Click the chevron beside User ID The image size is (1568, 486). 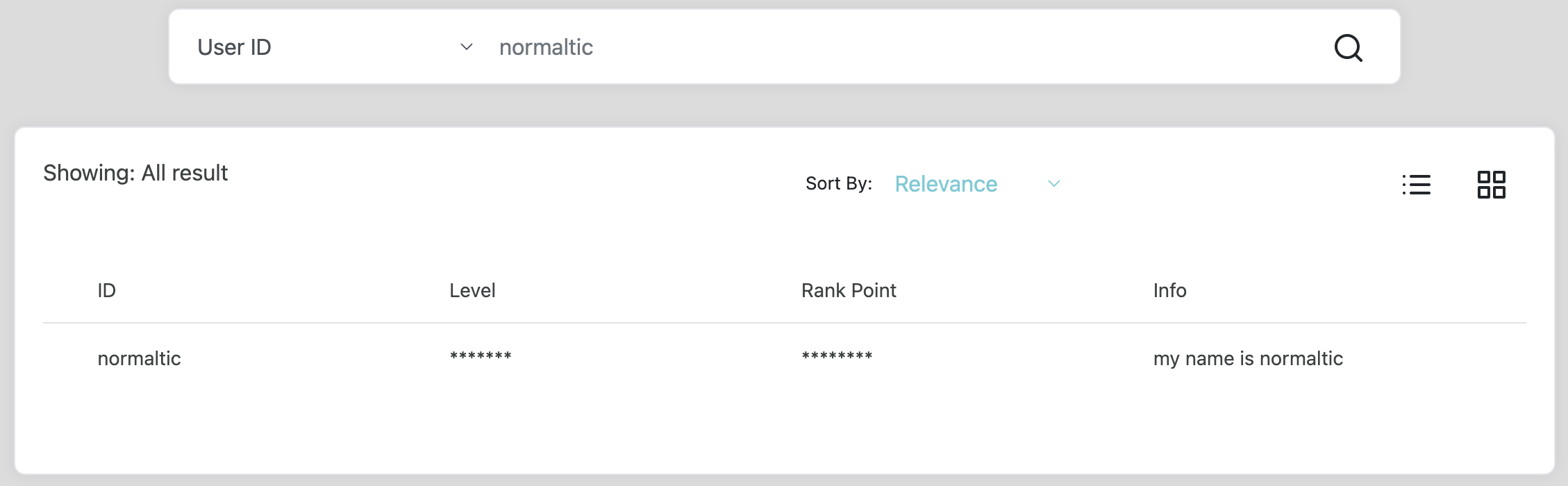pyautogui.click(x=467, y=47)
